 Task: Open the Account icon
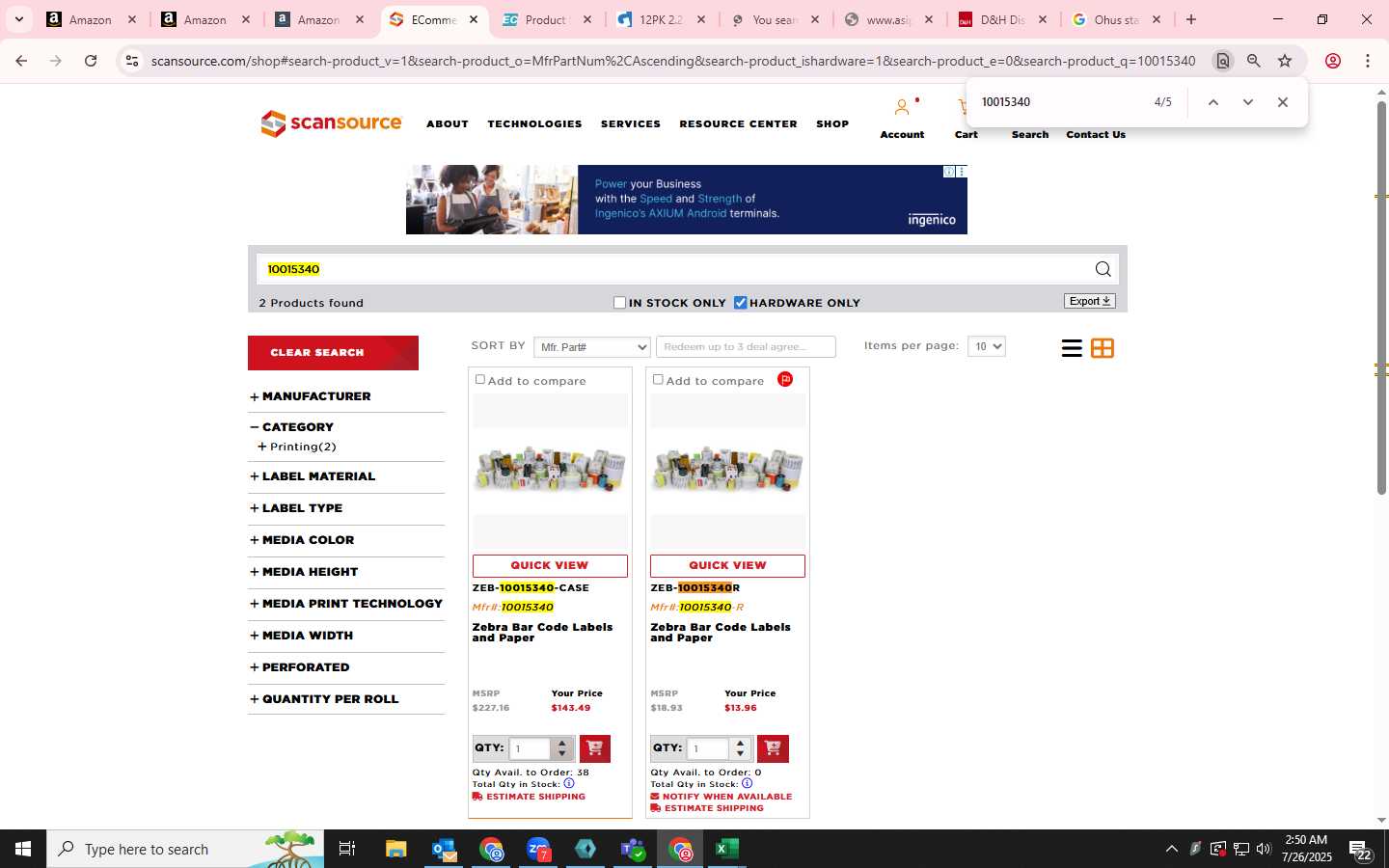902,107
